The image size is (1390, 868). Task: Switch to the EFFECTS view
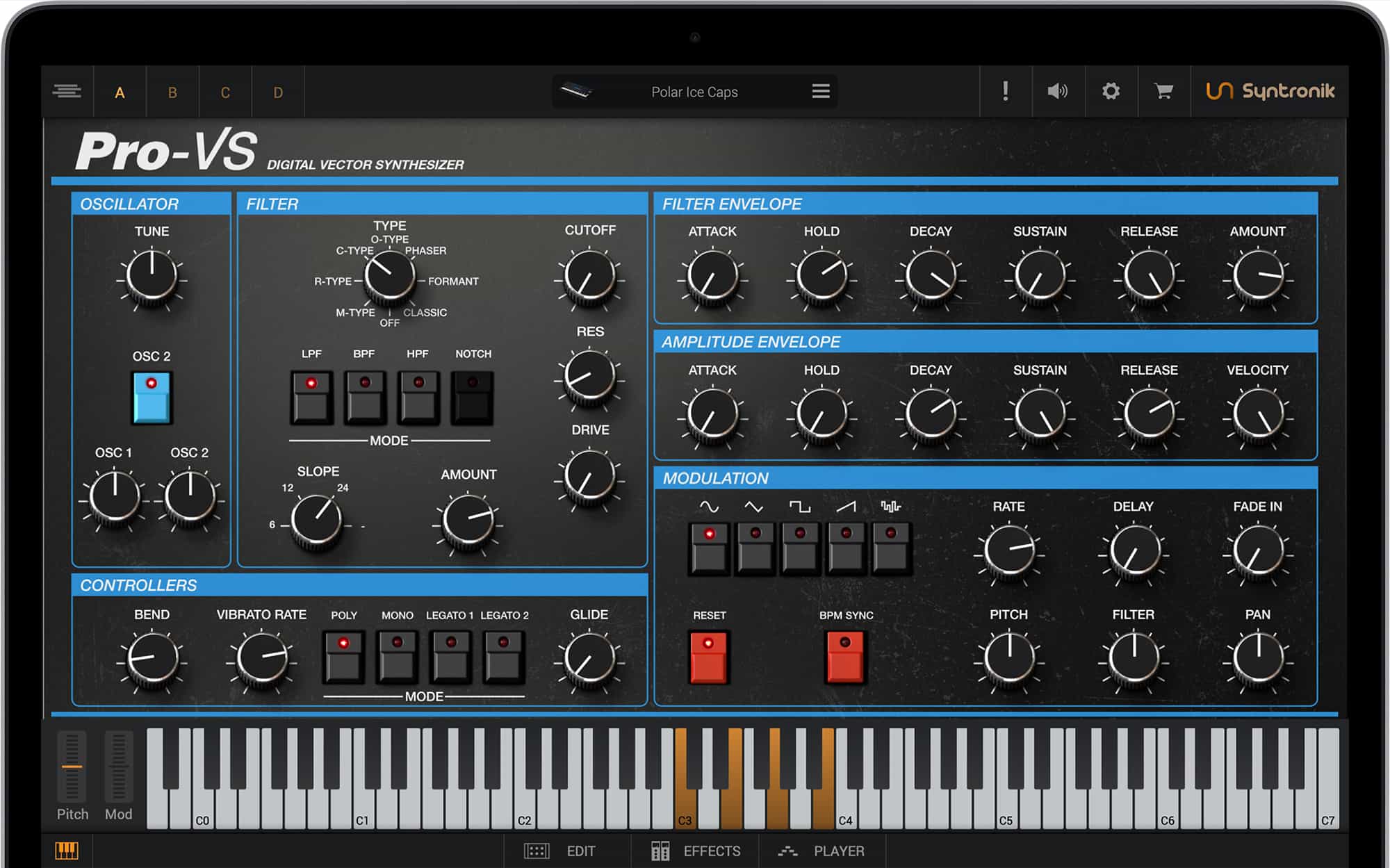(696, 851)
